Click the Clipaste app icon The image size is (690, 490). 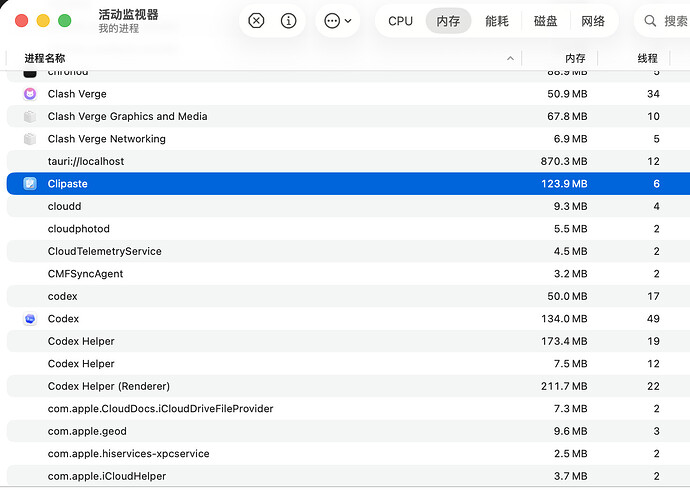[30, 183]
